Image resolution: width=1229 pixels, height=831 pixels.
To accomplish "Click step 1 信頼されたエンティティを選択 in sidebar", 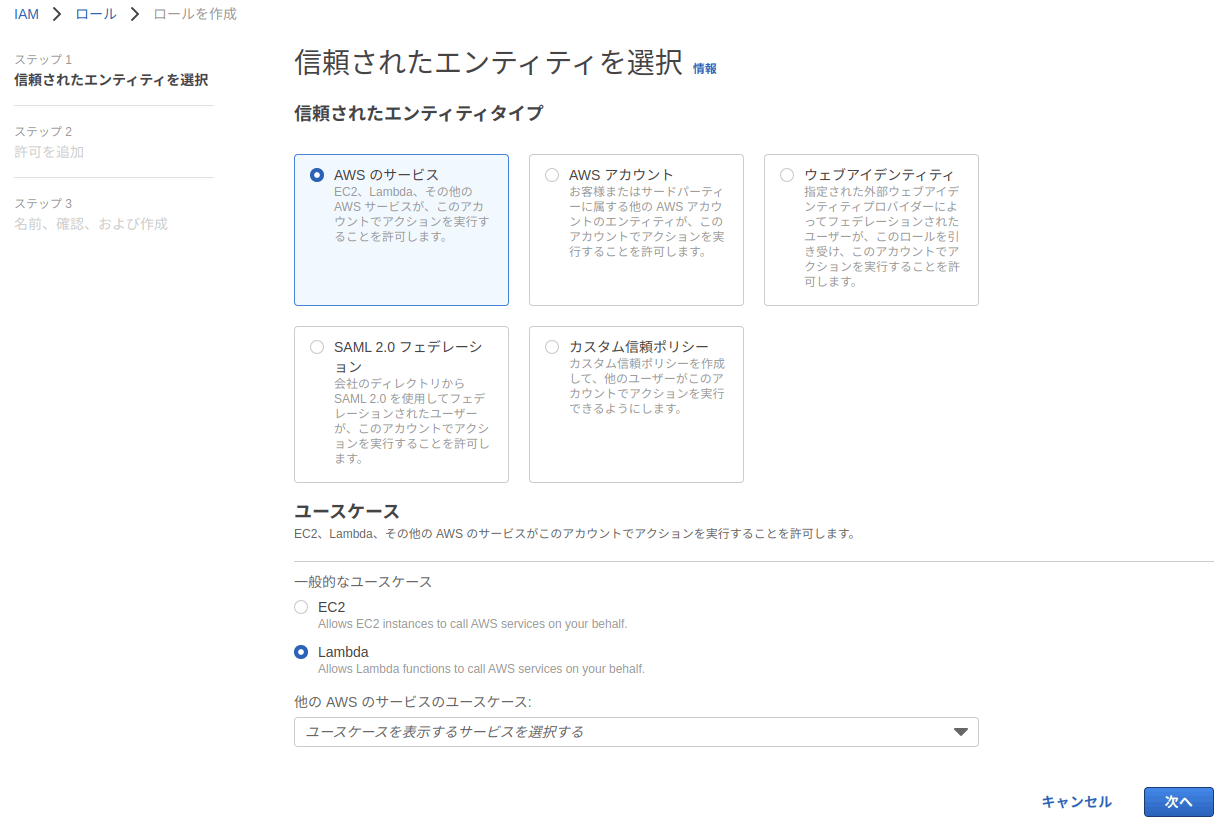I will coord(111,80).
